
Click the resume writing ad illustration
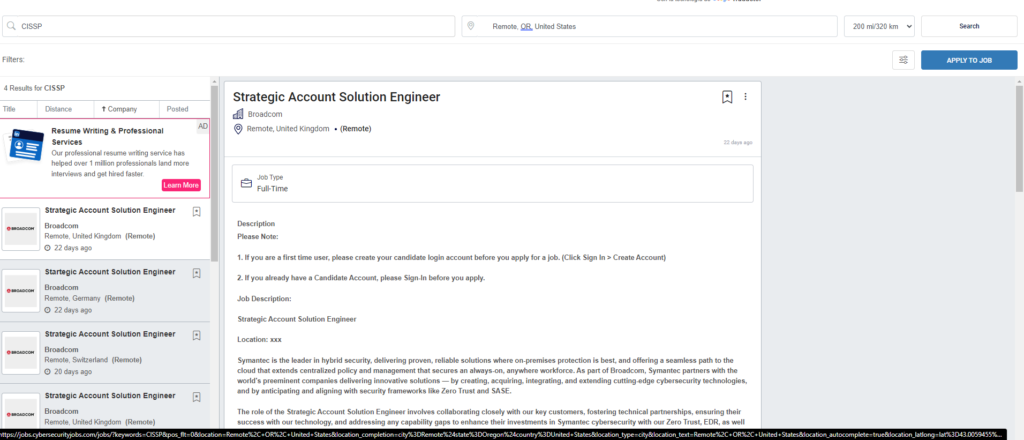coord(25,144)
